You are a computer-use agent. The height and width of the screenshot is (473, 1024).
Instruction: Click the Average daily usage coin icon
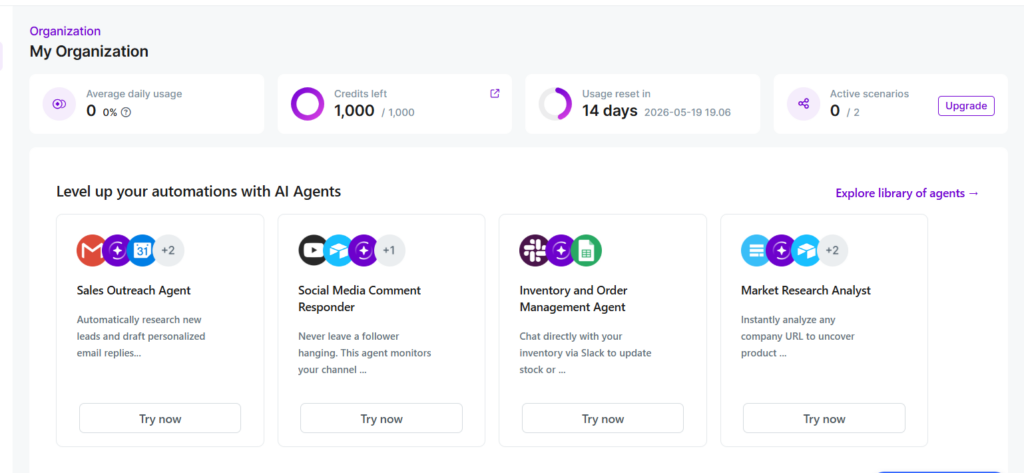click(59, 104)
